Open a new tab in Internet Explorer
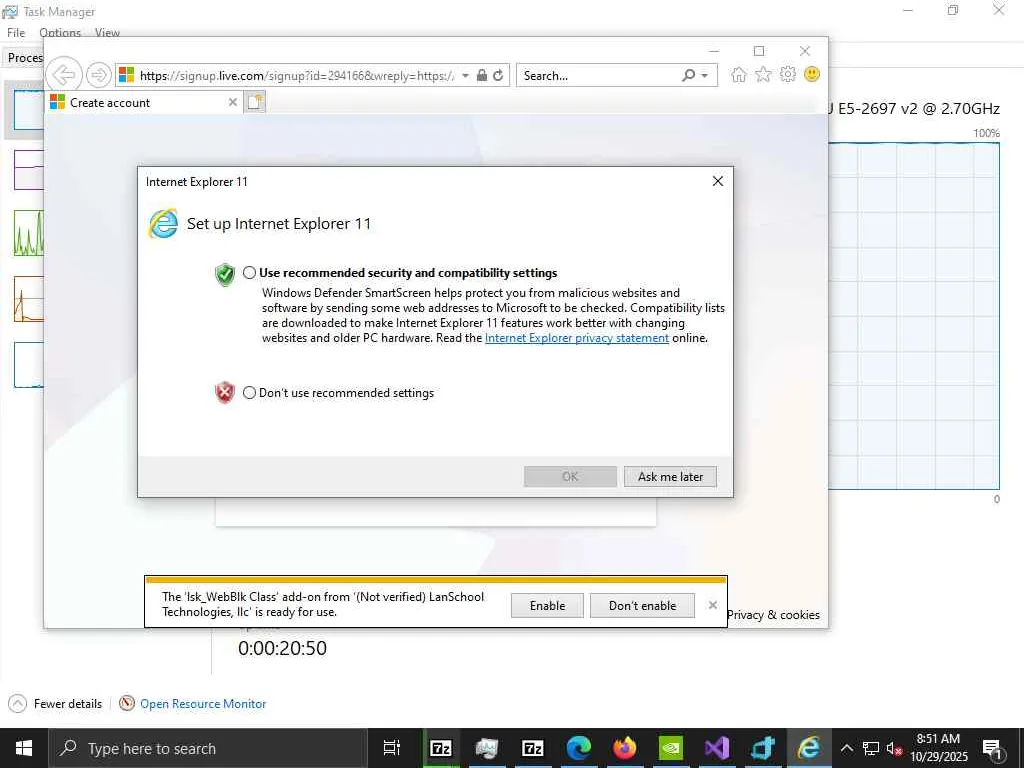 [x=255, y=102]
